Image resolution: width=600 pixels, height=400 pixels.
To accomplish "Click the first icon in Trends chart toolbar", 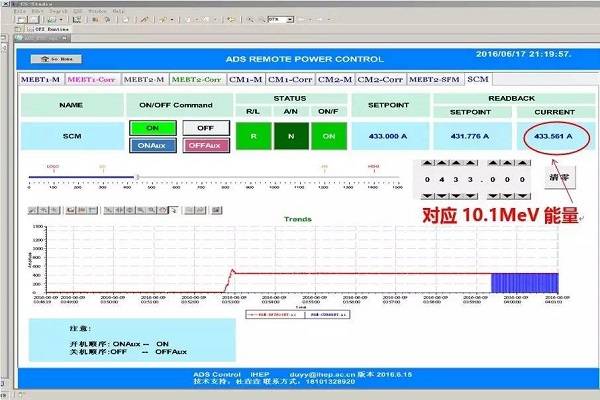I will [x=34, y=210].
